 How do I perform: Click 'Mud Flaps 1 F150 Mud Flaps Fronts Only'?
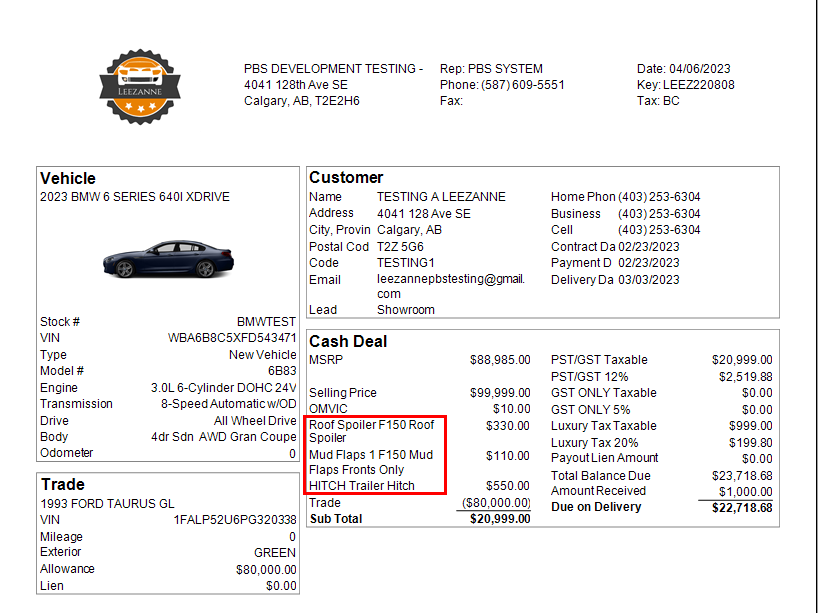point(371,462)
